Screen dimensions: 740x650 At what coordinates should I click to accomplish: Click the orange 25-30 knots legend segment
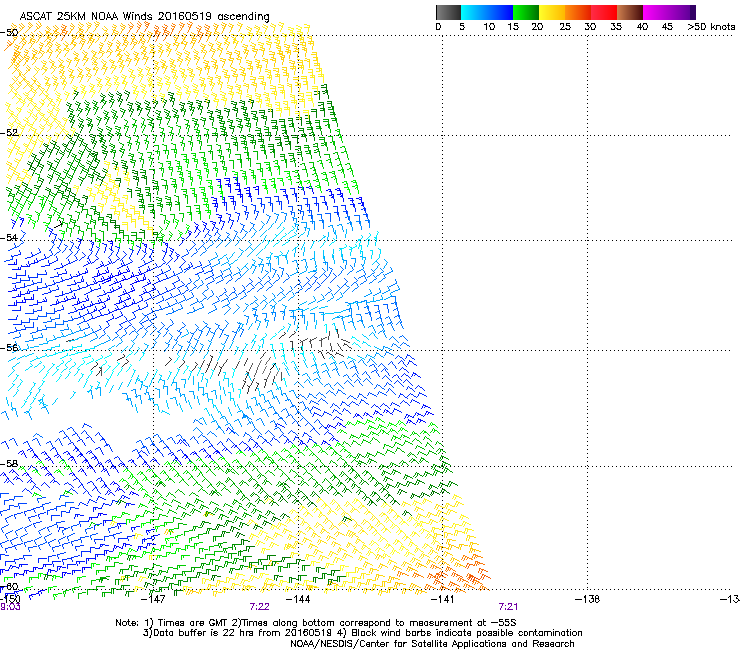[x=578, y=12]
